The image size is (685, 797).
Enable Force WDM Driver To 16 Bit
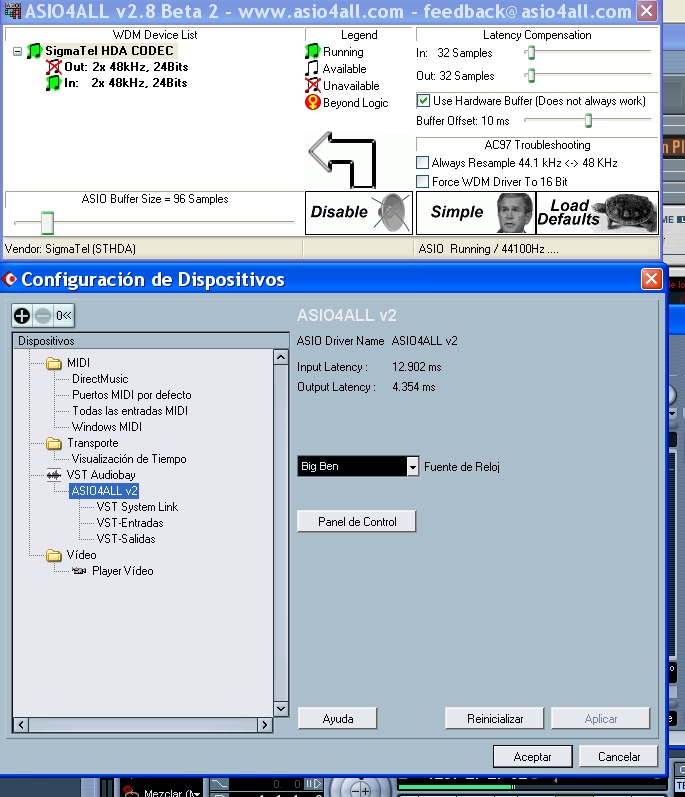(422, 181)
